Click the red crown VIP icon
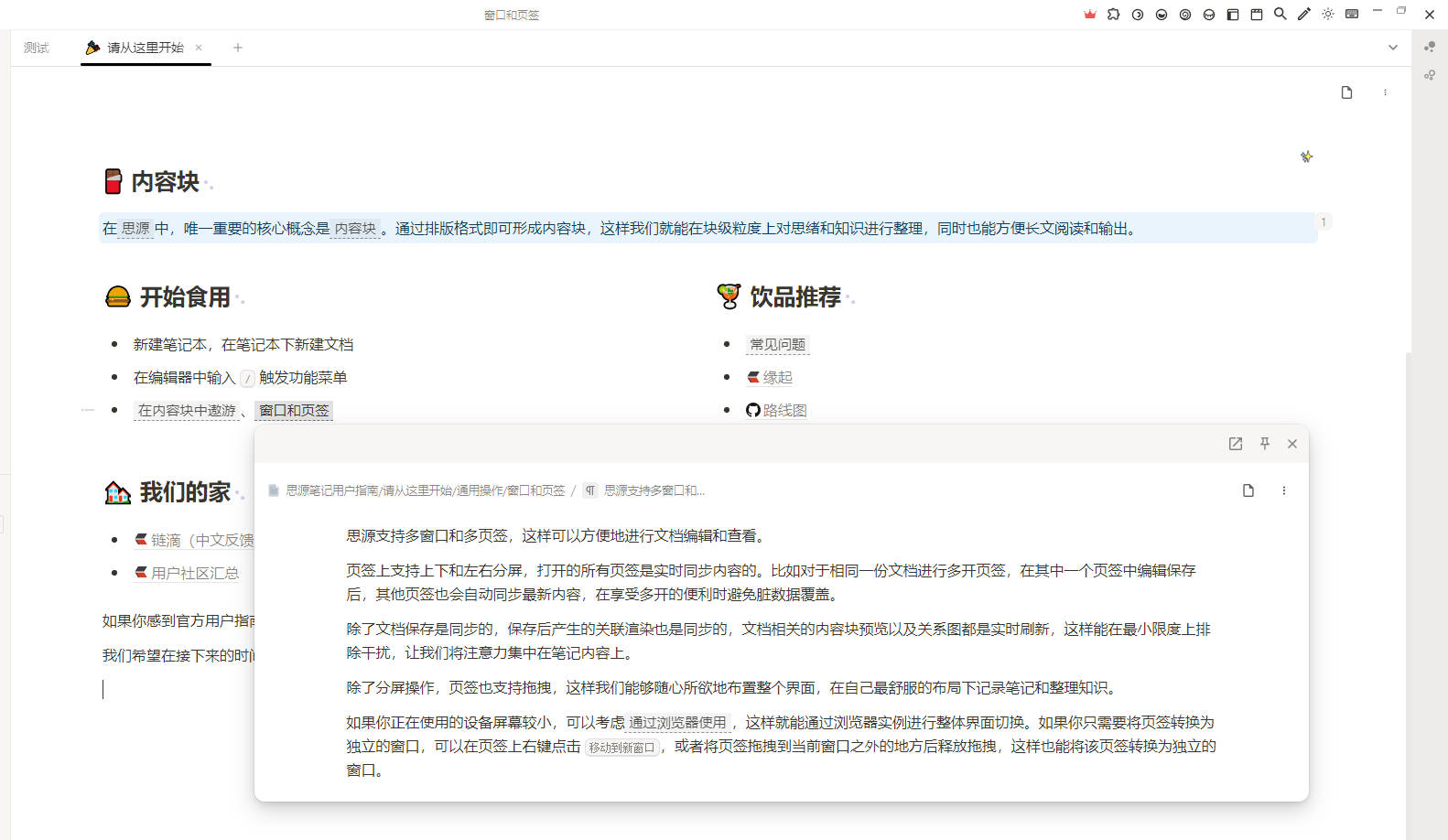 coord(1089,15)
